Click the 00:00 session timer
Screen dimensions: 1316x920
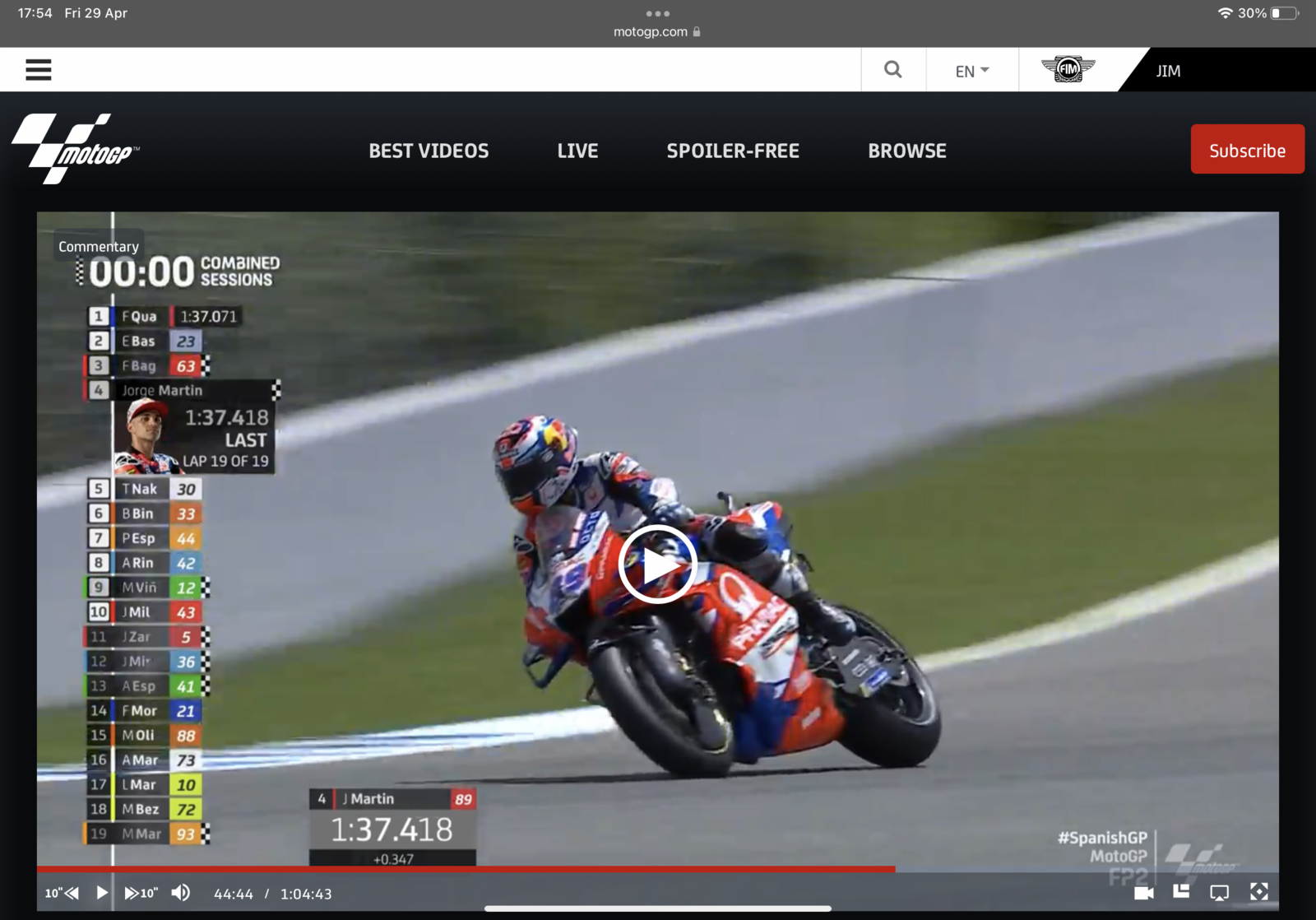pyautogui.click(x=141, y=272)
